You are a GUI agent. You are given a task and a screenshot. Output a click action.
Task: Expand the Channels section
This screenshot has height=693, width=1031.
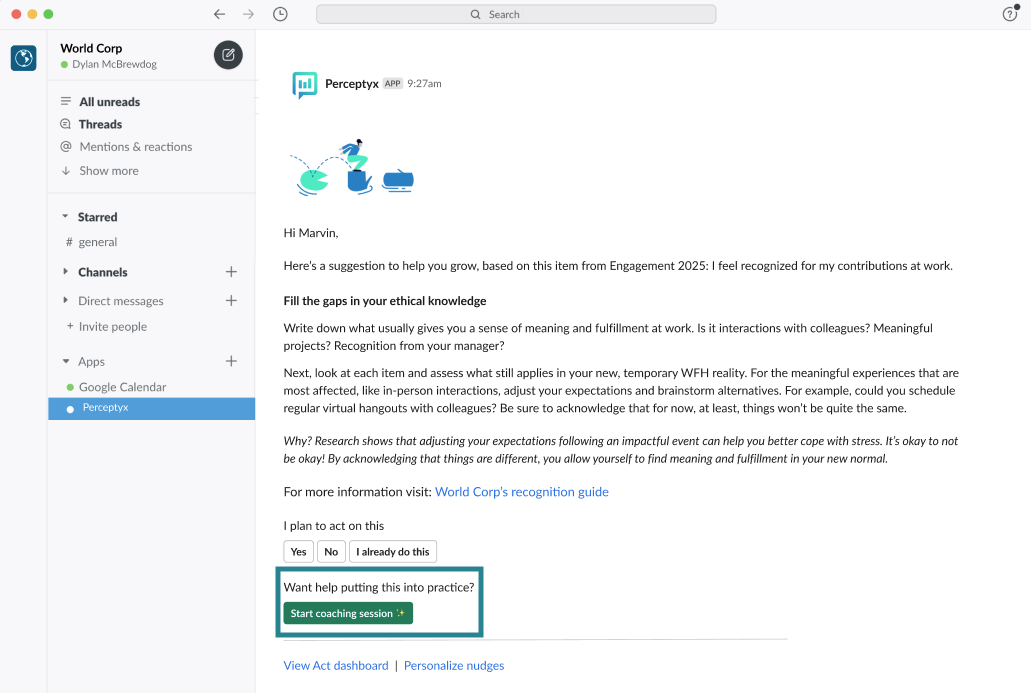pyautogui.click(x=65, y=271)
